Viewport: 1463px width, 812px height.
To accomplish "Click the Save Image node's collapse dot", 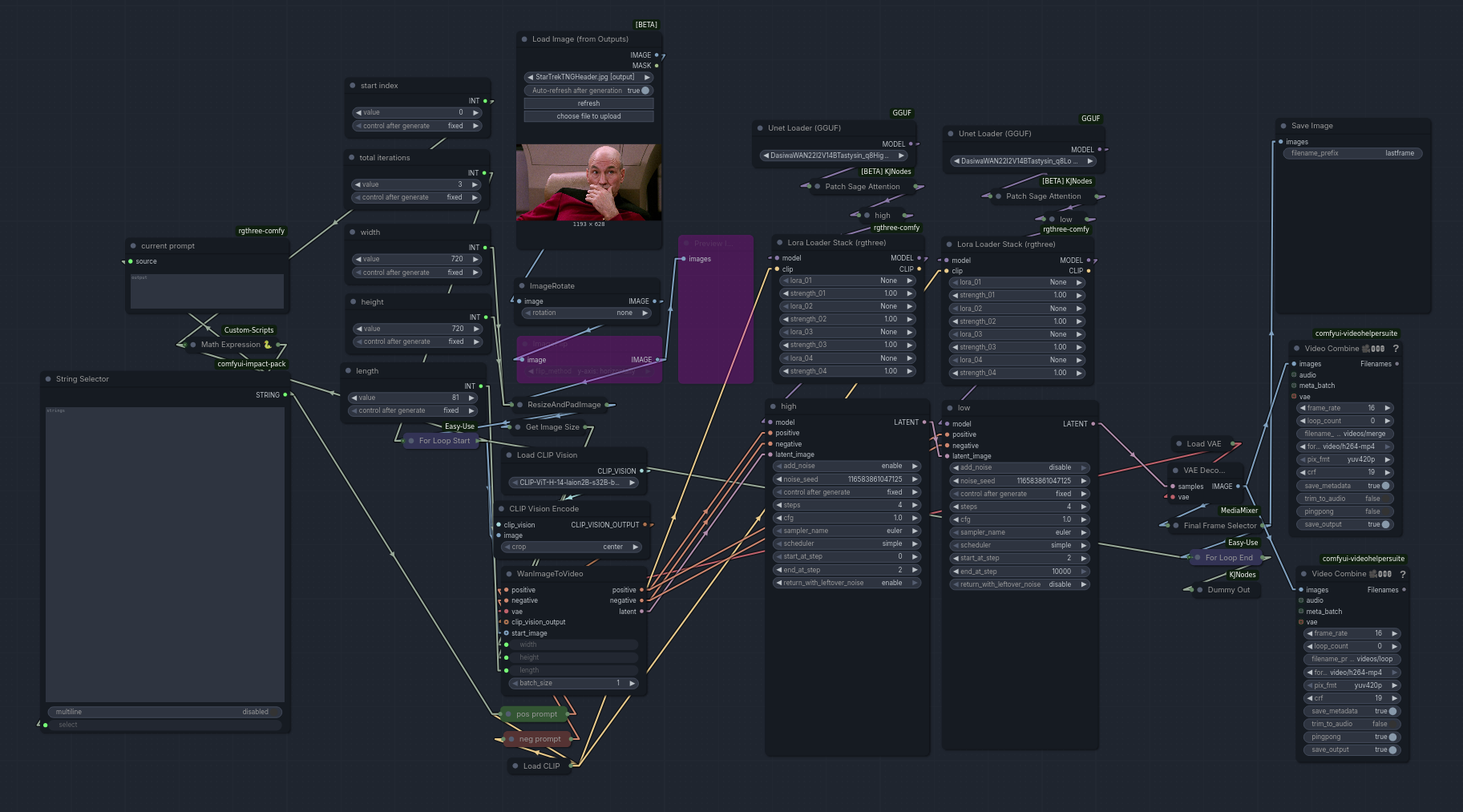I will [1283, 126].
